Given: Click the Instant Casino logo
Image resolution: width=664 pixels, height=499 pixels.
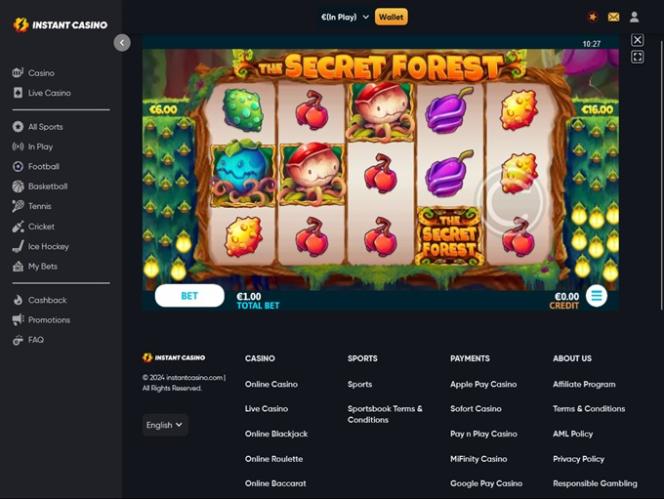Looking at the screenshot, I should (x=60, y=25).
